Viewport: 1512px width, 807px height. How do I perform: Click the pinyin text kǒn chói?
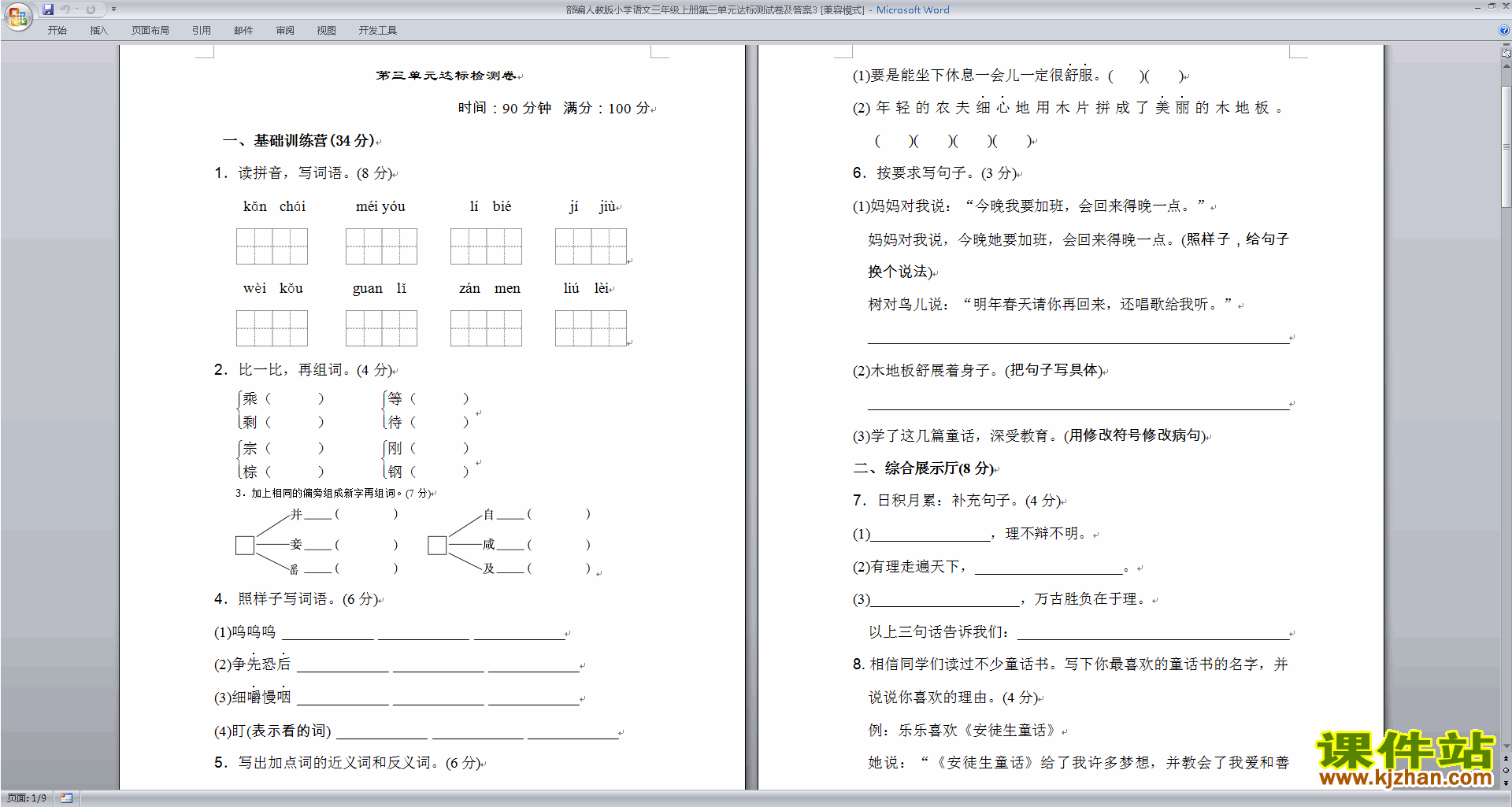pyautogui.click(x=274, y=206)
